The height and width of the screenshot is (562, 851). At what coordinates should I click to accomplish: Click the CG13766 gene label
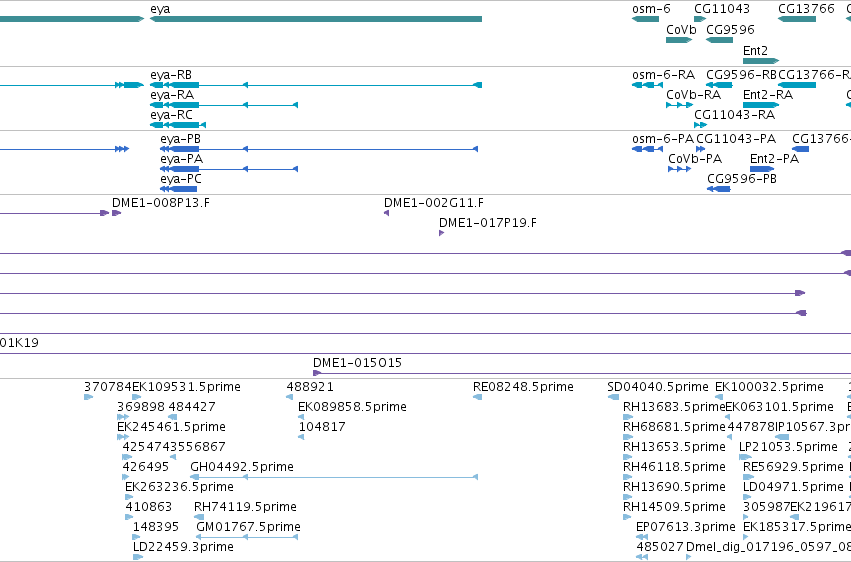pyautogui.click(x=806, y=9)
